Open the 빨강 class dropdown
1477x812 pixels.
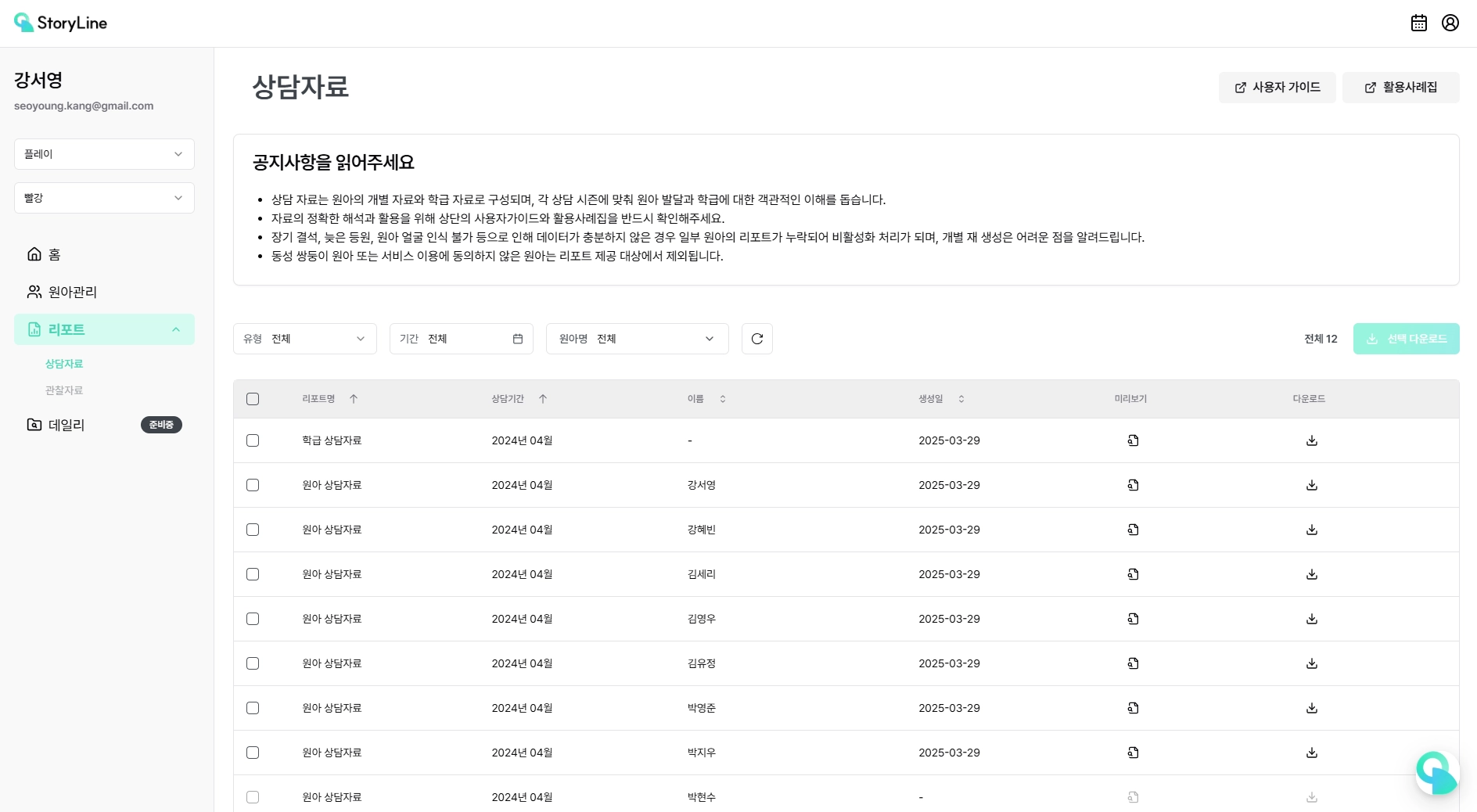[x=104, y=198]
